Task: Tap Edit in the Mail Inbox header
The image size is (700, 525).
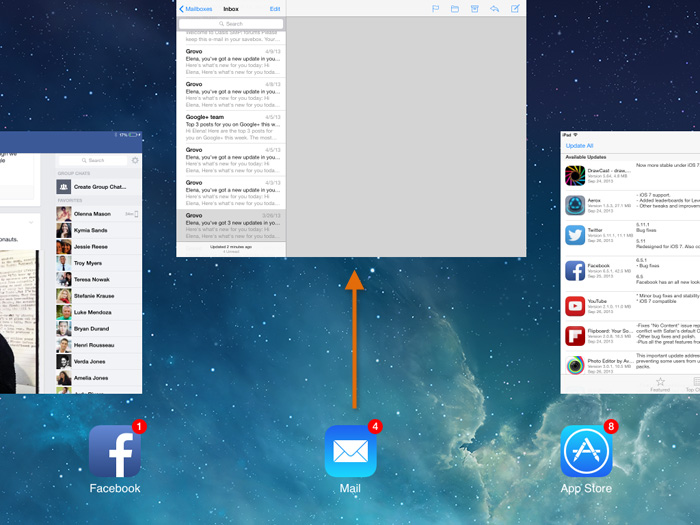Action: click(275, 9)
